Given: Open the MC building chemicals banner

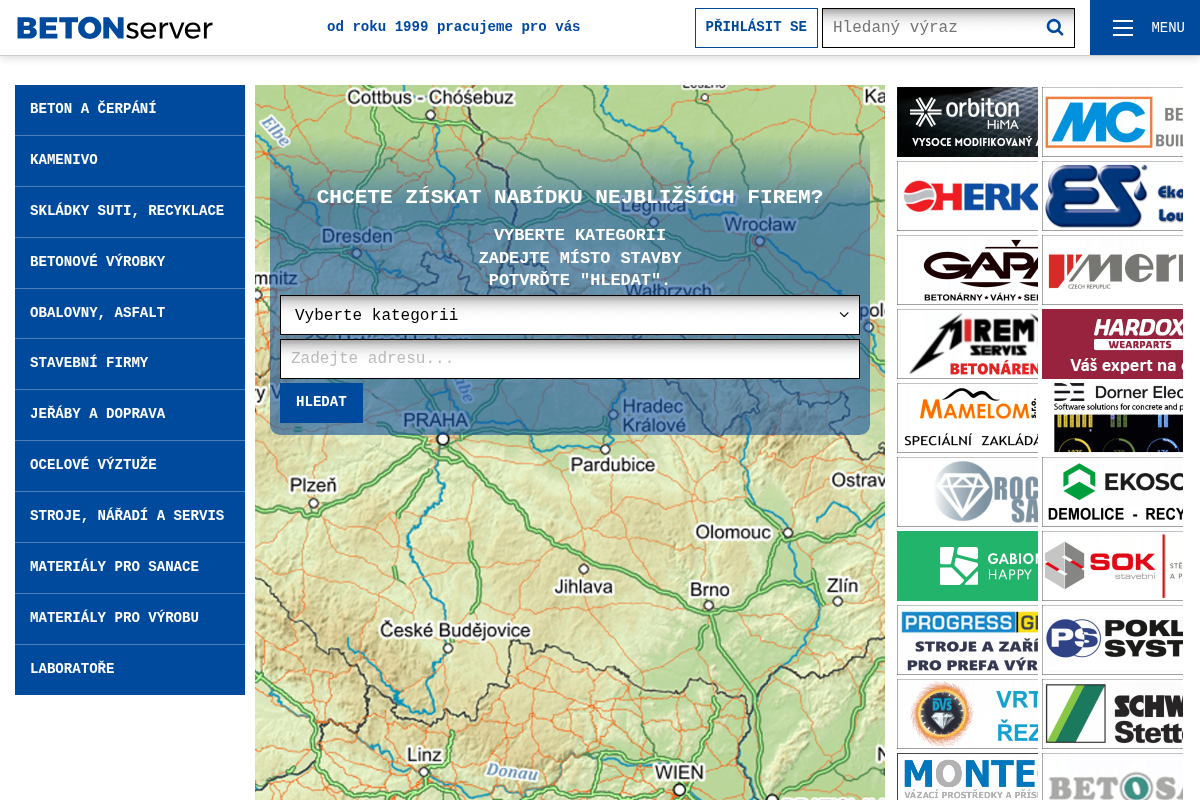Looking at the screenshot, I should point(1112,122).
